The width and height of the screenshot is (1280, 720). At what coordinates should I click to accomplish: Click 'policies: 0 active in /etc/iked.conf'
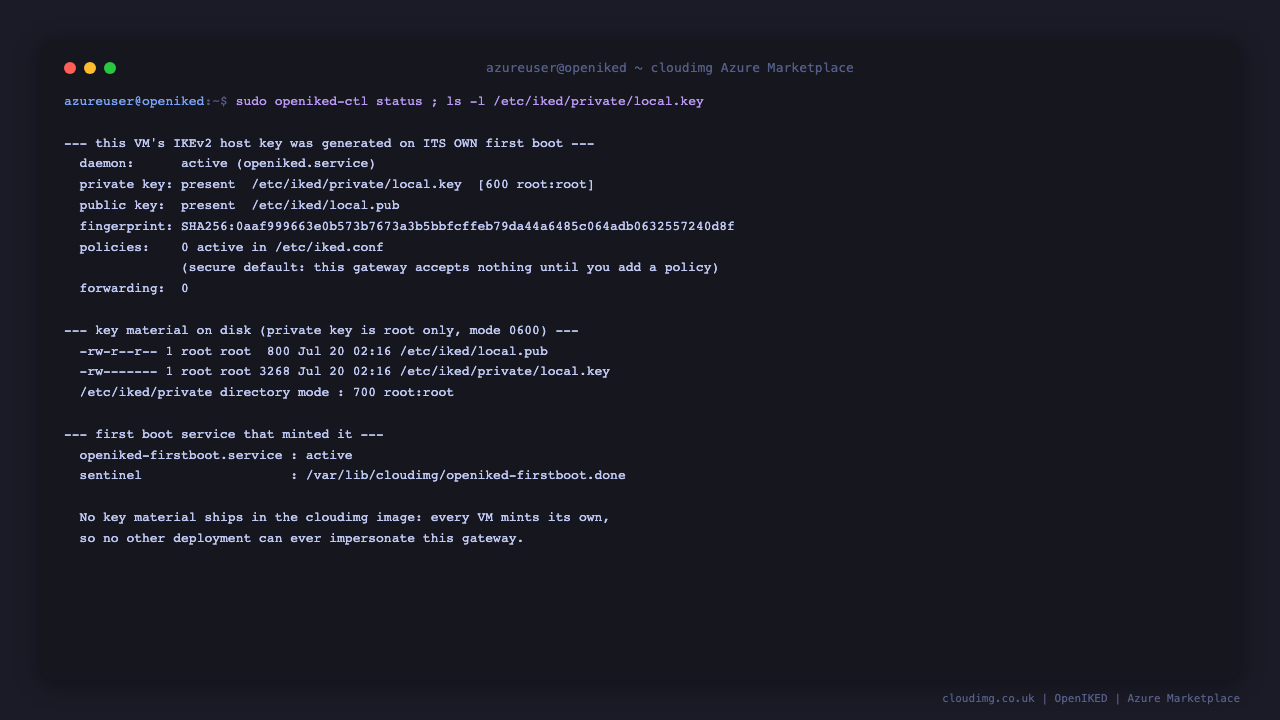click(x=232, y=247)
